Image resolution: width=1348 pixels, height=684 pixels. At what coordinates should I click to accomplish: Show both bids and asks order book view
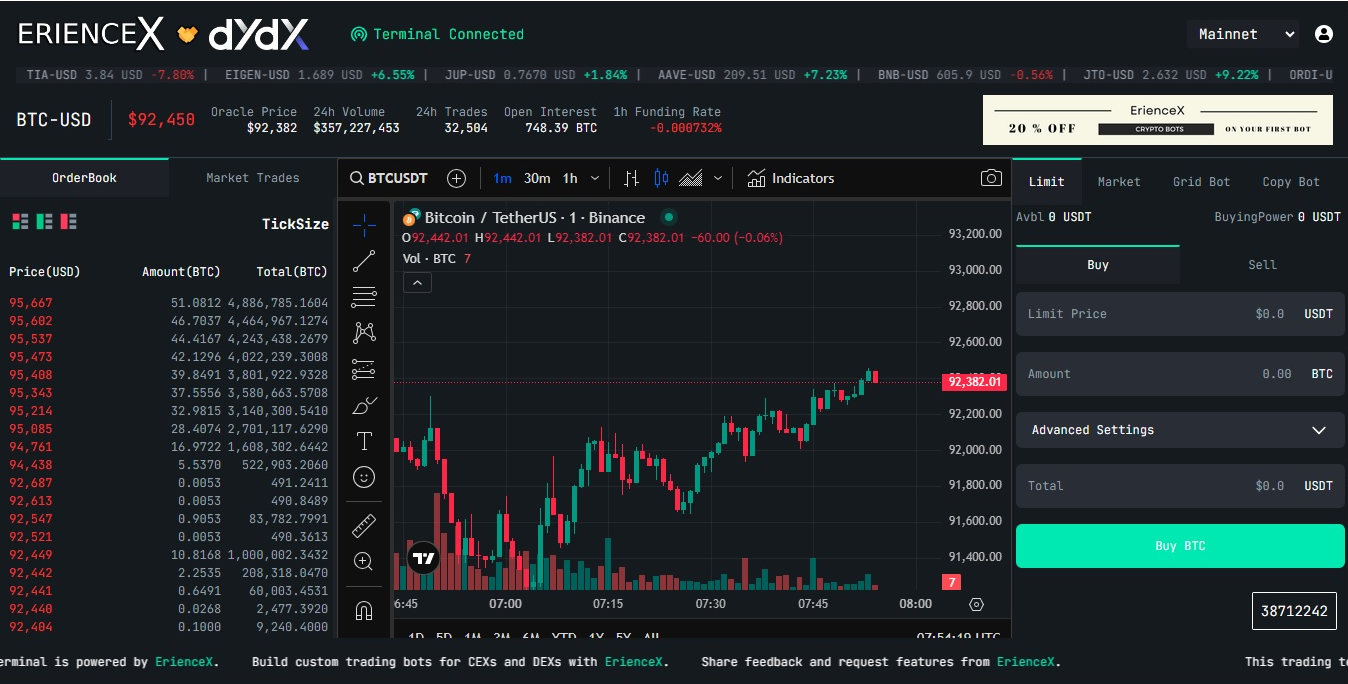20,221
